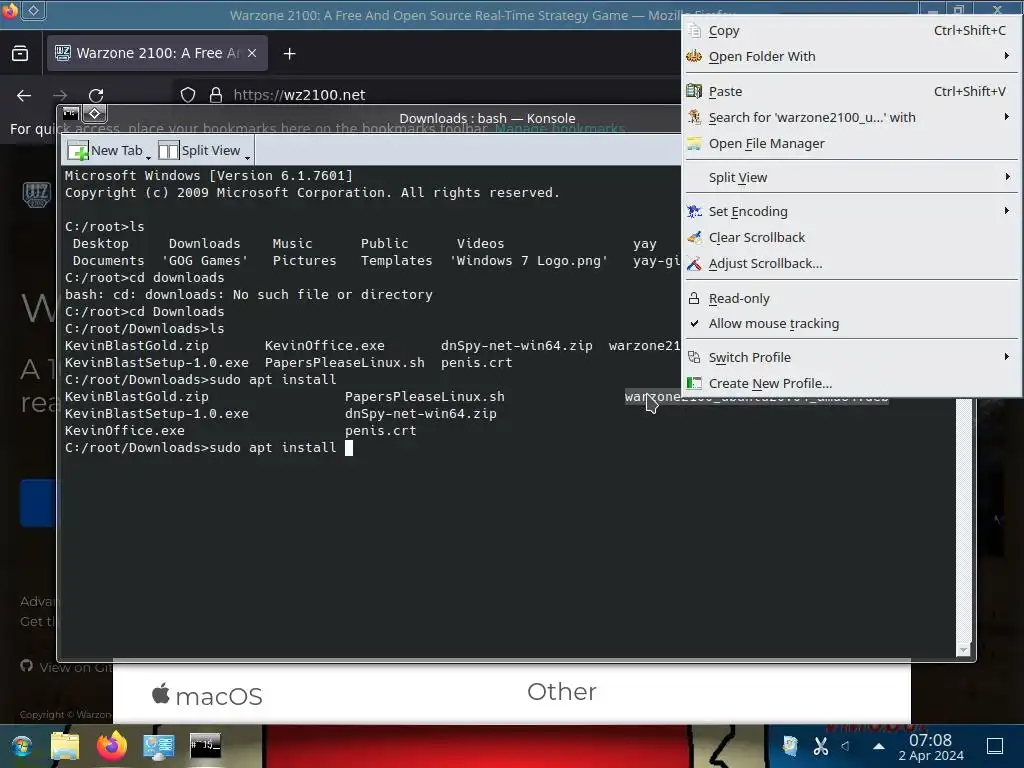Expand Switch Profile submenu
Viewport: 1024px width, 768px height.
pyautogui.click(x=851, y=358)
